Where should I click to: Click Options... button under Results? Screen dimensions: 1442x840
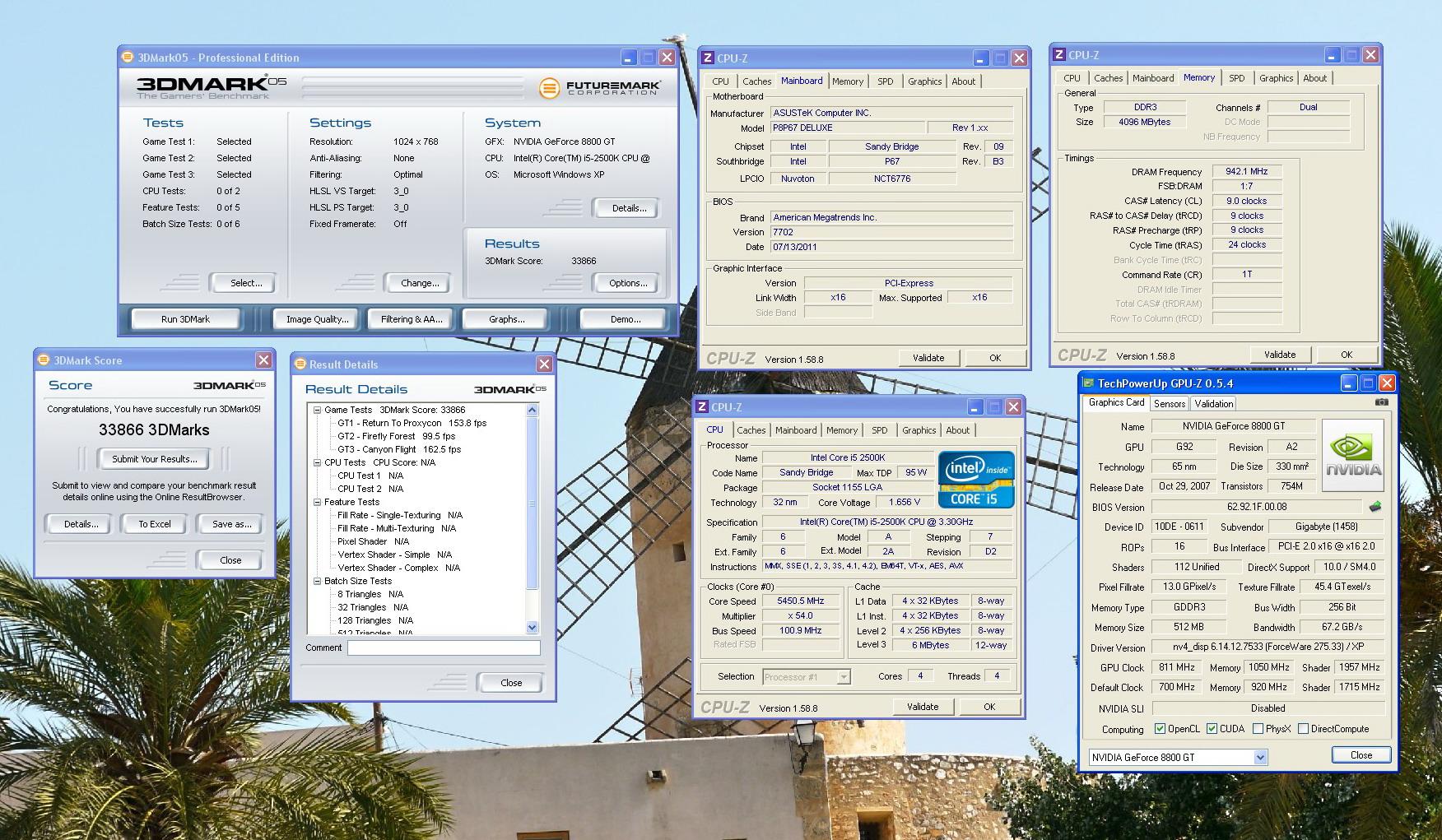[628, 283]
